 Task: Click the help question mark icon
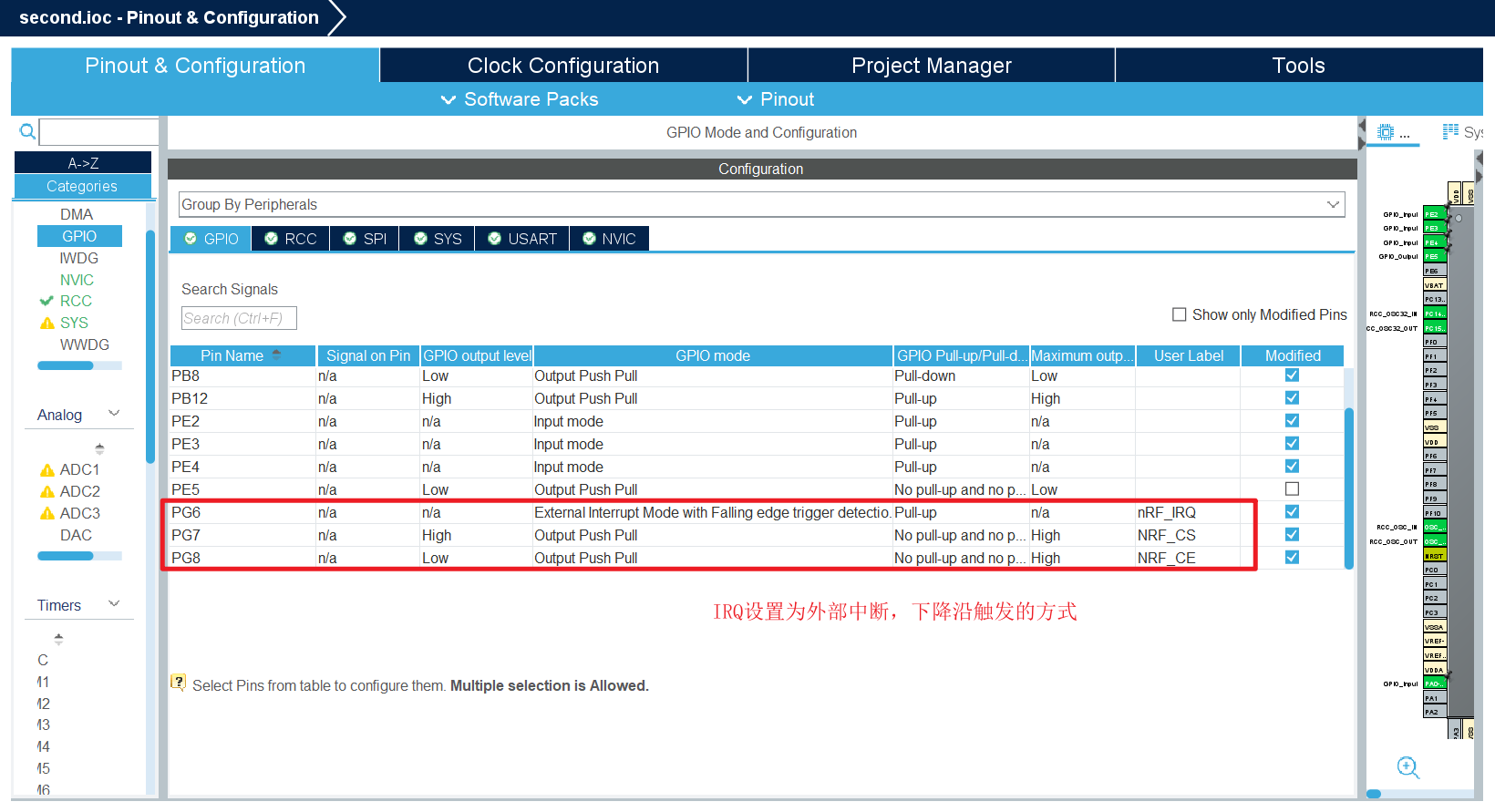[x=179, y=683]
